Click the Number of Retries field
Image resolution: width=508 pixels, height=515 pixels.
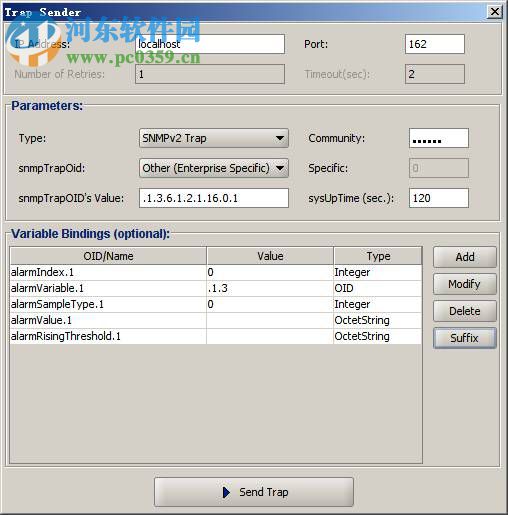click(x=210, y=74)
